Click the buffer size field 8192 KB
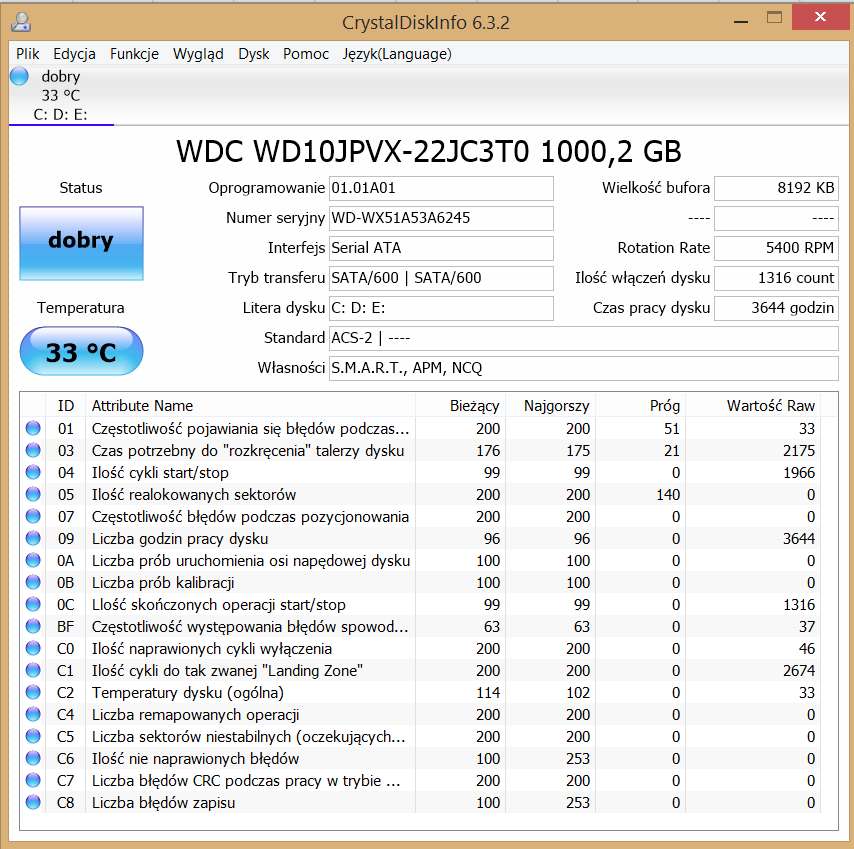 point(776,188)
